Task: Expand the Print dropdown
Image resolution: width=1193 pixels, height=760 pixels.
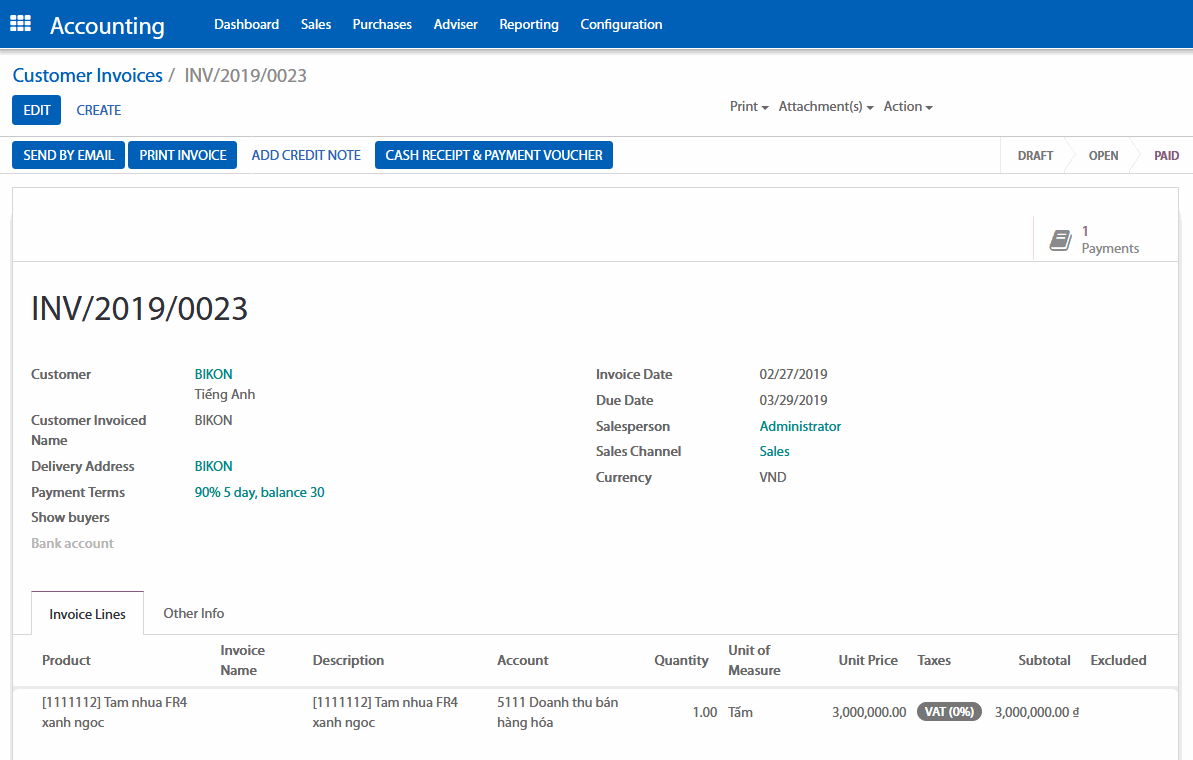Action: 748,107
